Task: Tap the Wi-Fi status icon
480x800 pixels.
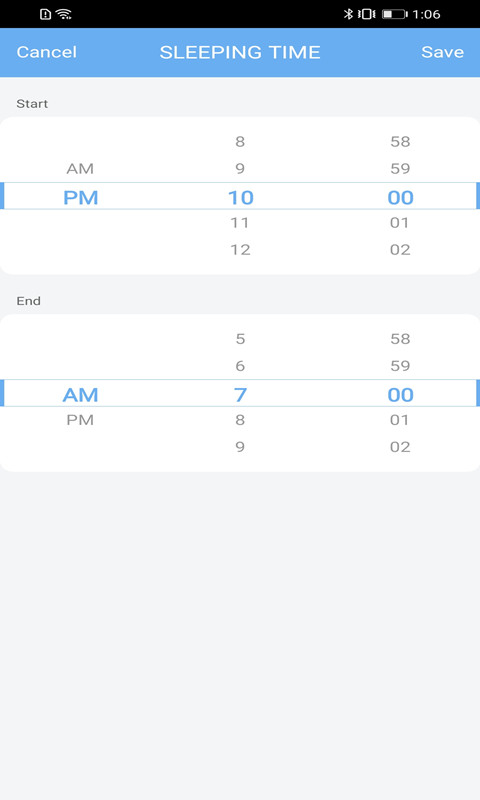Action: coord(64,14)
